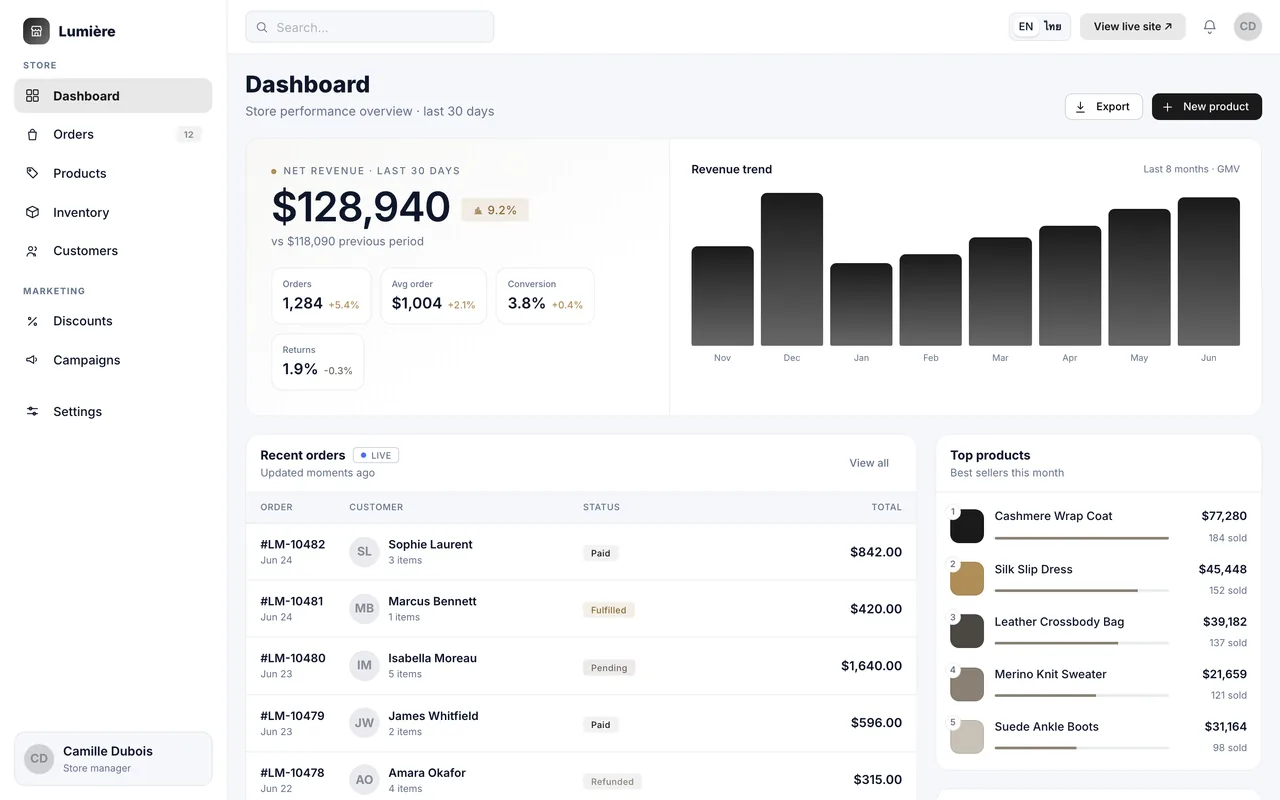Click the Silk Slip Dress thumbnail
The image size is (1280, 800).
click(967, 579)
